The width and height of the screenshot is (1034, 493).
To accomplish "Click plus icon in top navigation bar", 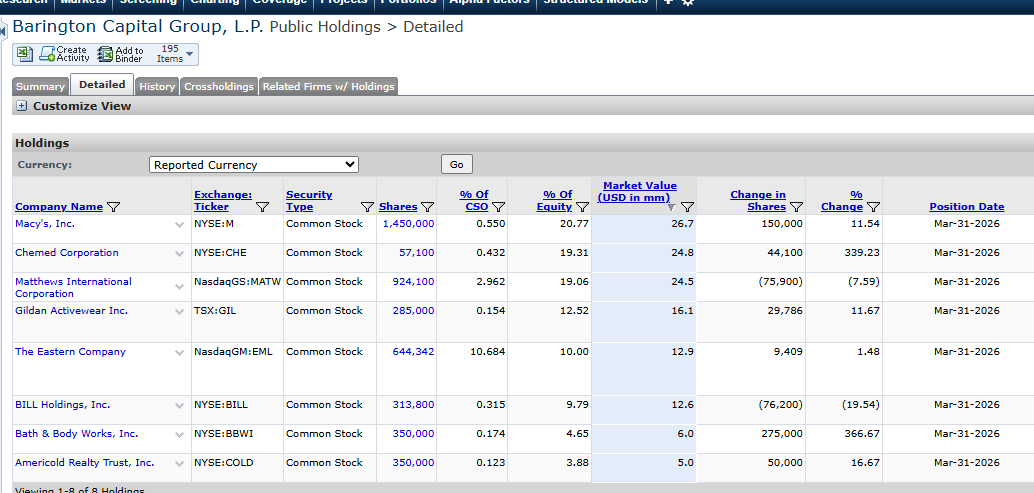I will click(x=669, y=2).
